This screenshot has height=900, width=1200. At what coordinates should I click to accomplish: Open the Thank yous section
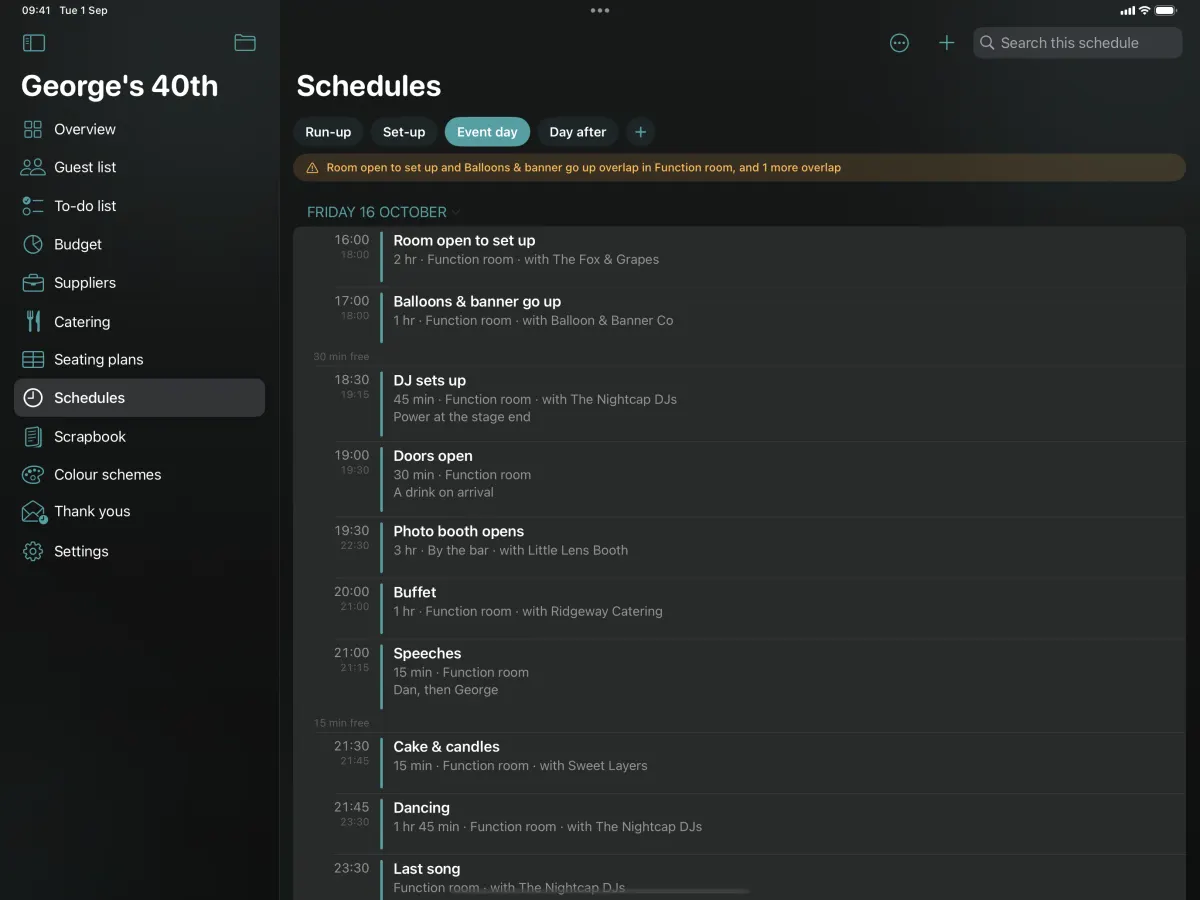139,512
